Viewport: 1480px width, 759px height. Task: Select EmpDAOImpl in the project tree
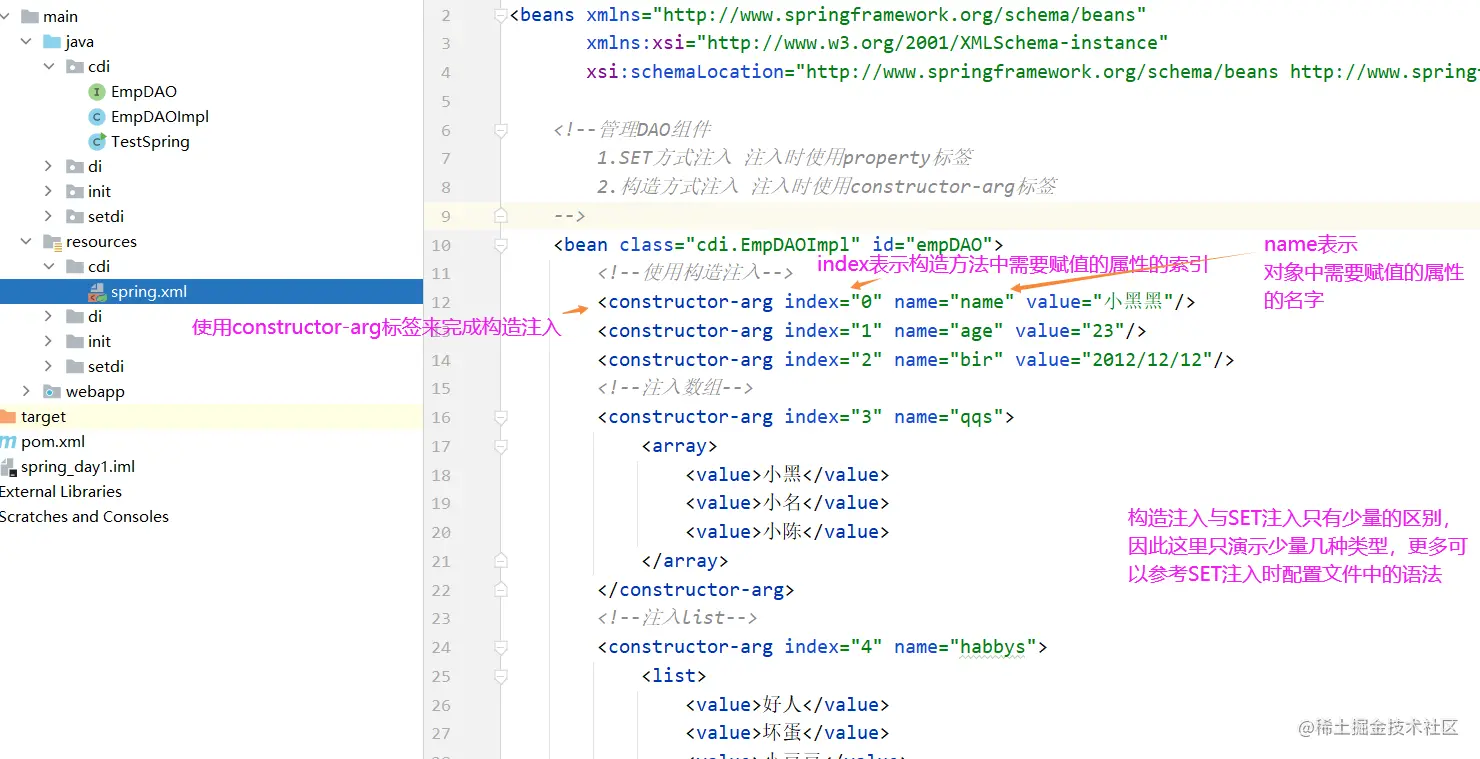pos(160,117)
